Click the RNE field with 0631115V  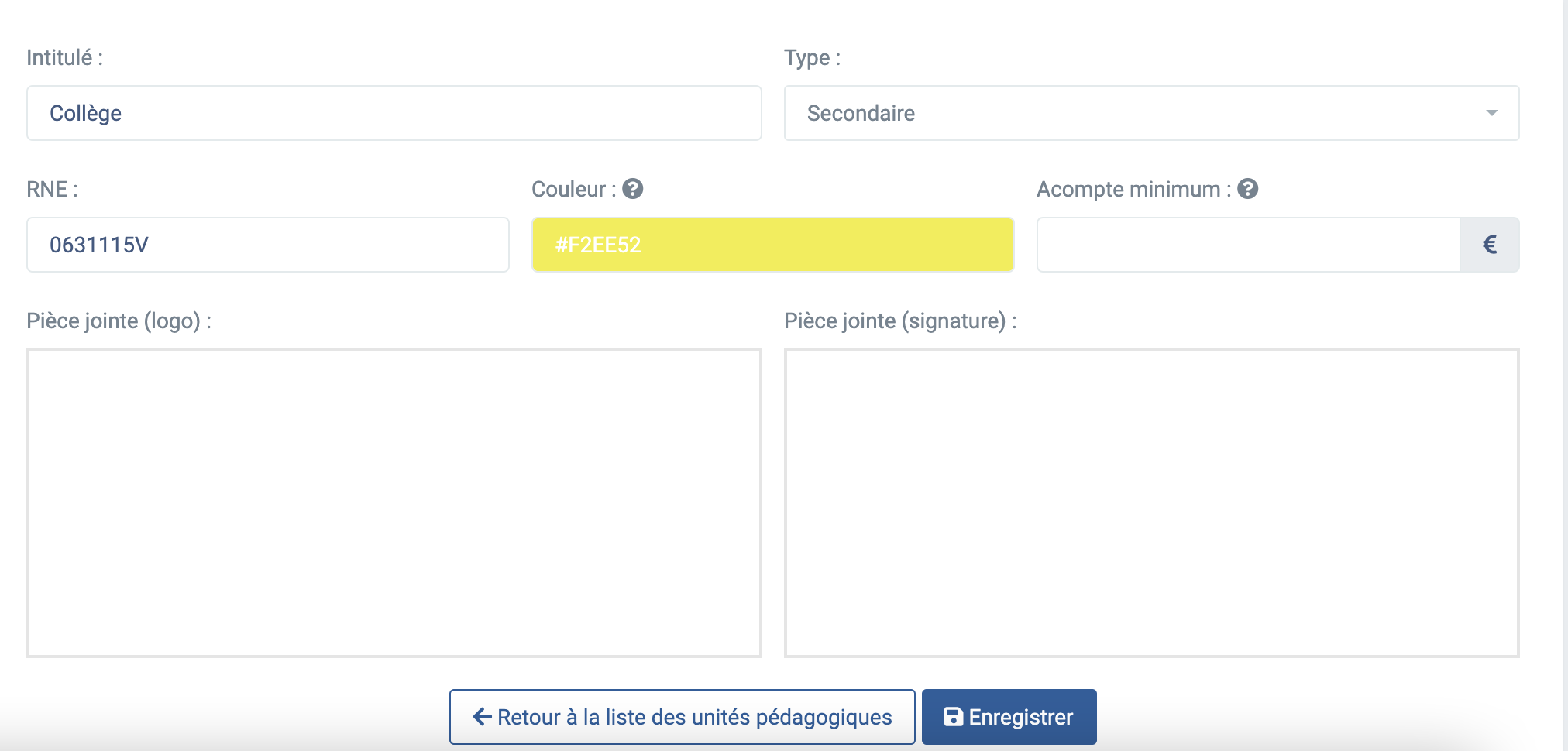pyautogui.click(x=268, y=245)
